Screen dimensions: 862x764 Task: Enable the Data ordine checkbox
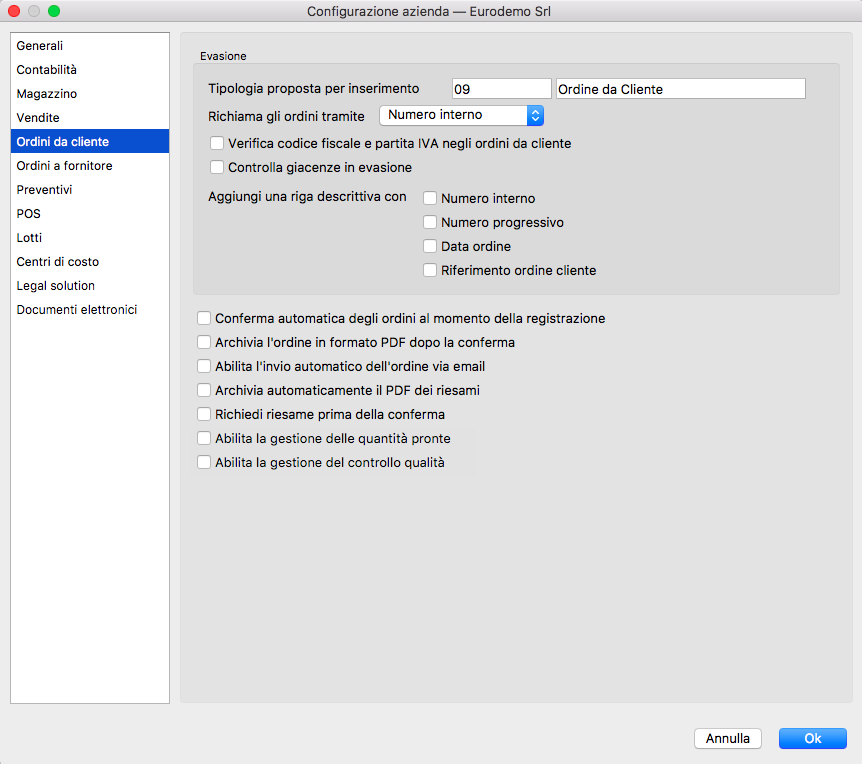click(x=430, y=246)
